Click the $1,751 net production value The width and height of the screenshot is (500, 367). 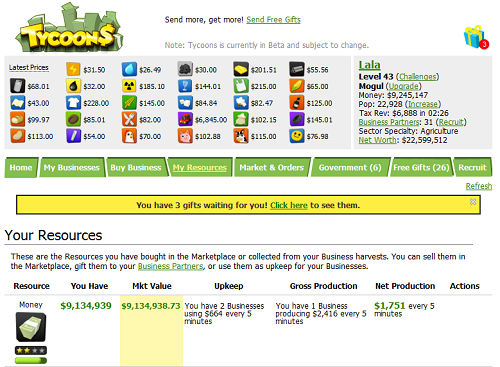[389, 306]
